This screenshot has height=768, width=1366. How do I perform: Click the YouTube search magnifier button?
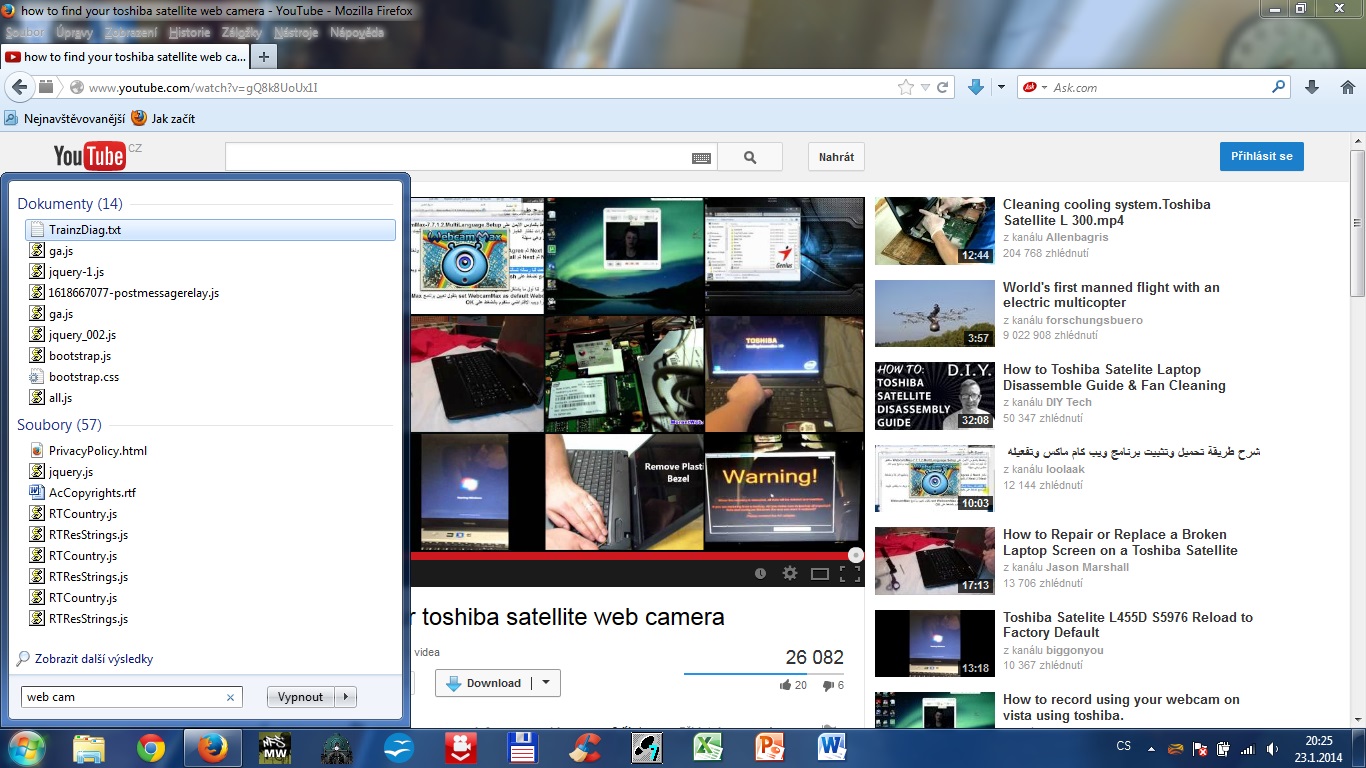click(750, 157)
